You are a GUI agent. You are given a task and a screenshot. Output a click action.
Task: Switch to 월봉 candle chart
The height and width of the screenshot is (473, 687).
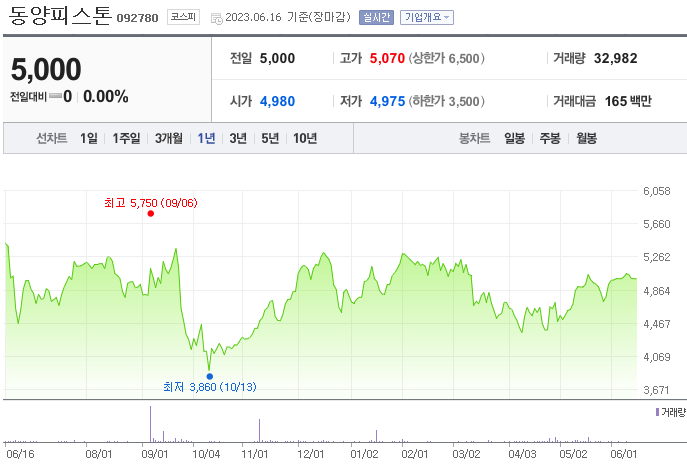587,138
